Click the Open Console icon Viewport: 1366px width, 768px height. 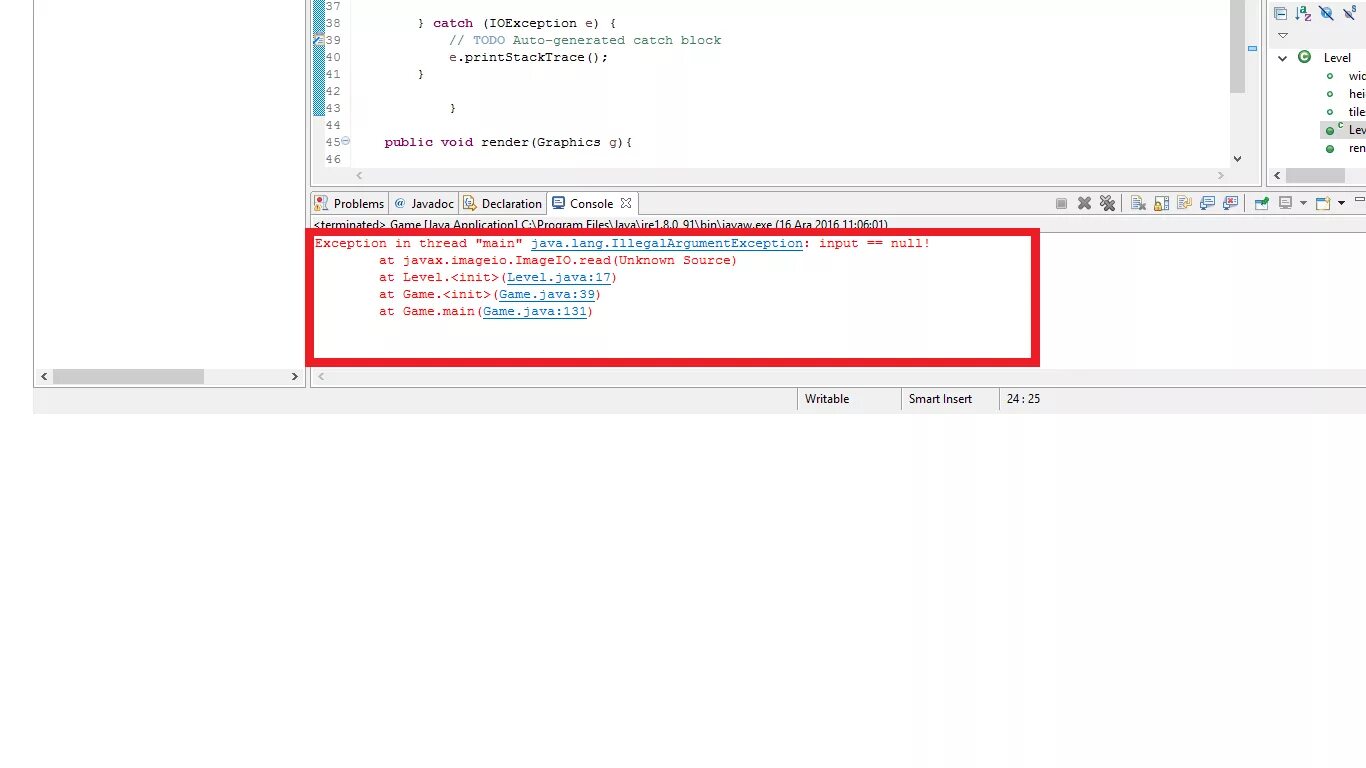tap(1323, 203)
